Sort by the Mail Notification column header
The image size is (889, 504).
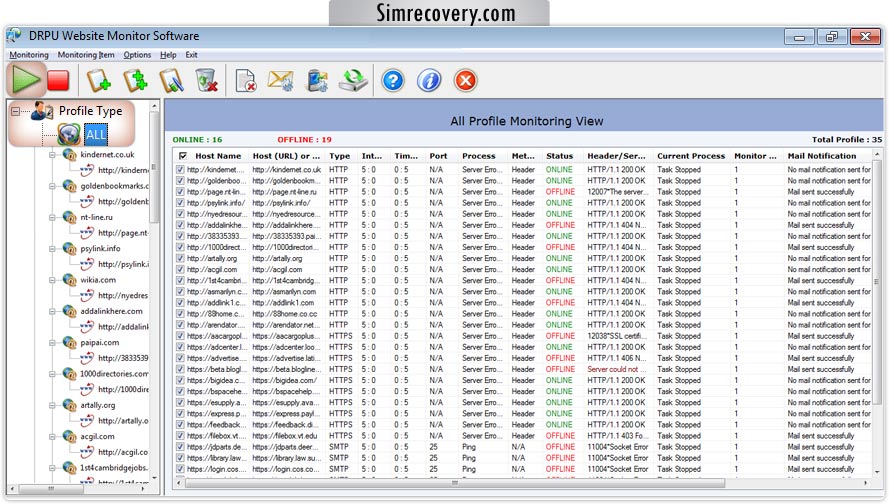pyautogui.click(x=822, y=156)
